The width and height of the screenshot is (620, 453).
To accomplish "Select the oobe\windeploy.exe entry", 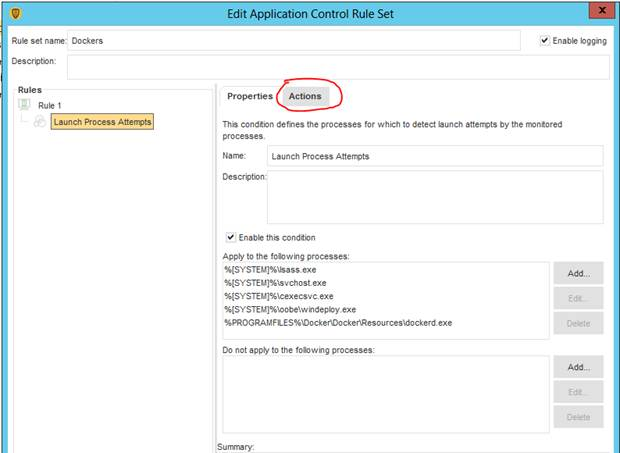I will point(290,310).
